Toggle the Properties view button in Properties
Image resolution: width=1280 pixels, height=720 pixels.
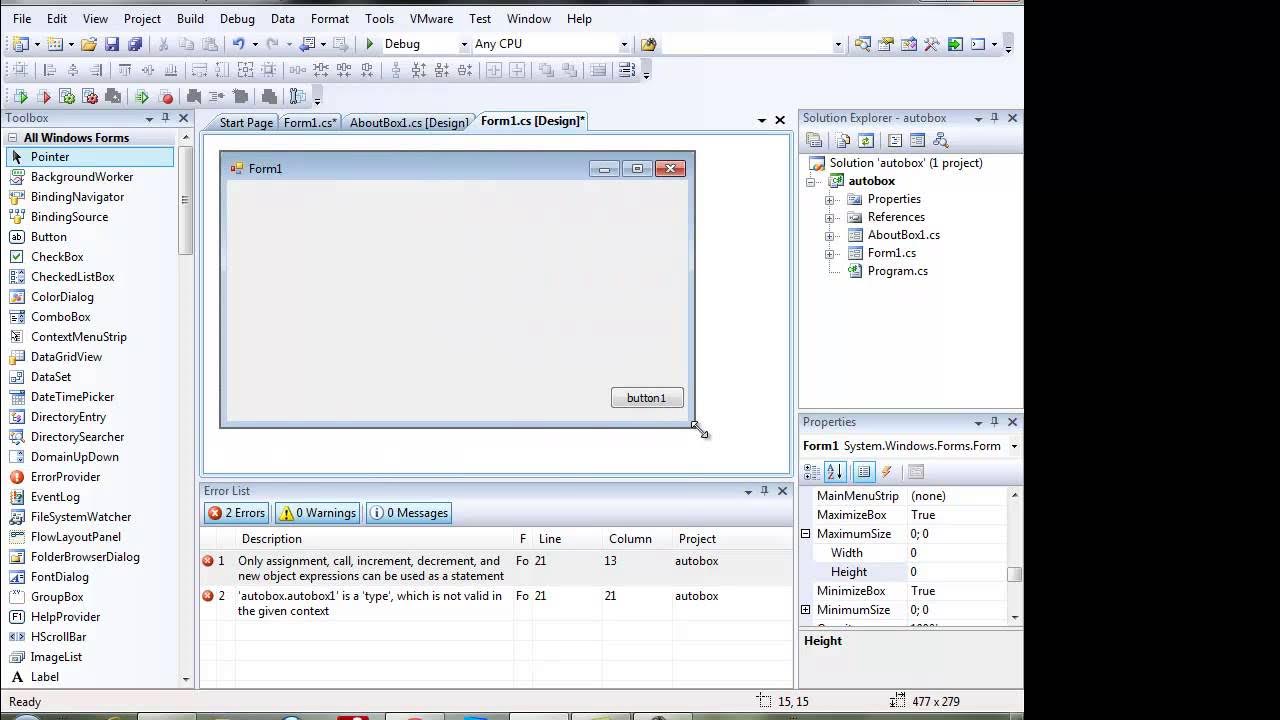click(x=864, y=472)
